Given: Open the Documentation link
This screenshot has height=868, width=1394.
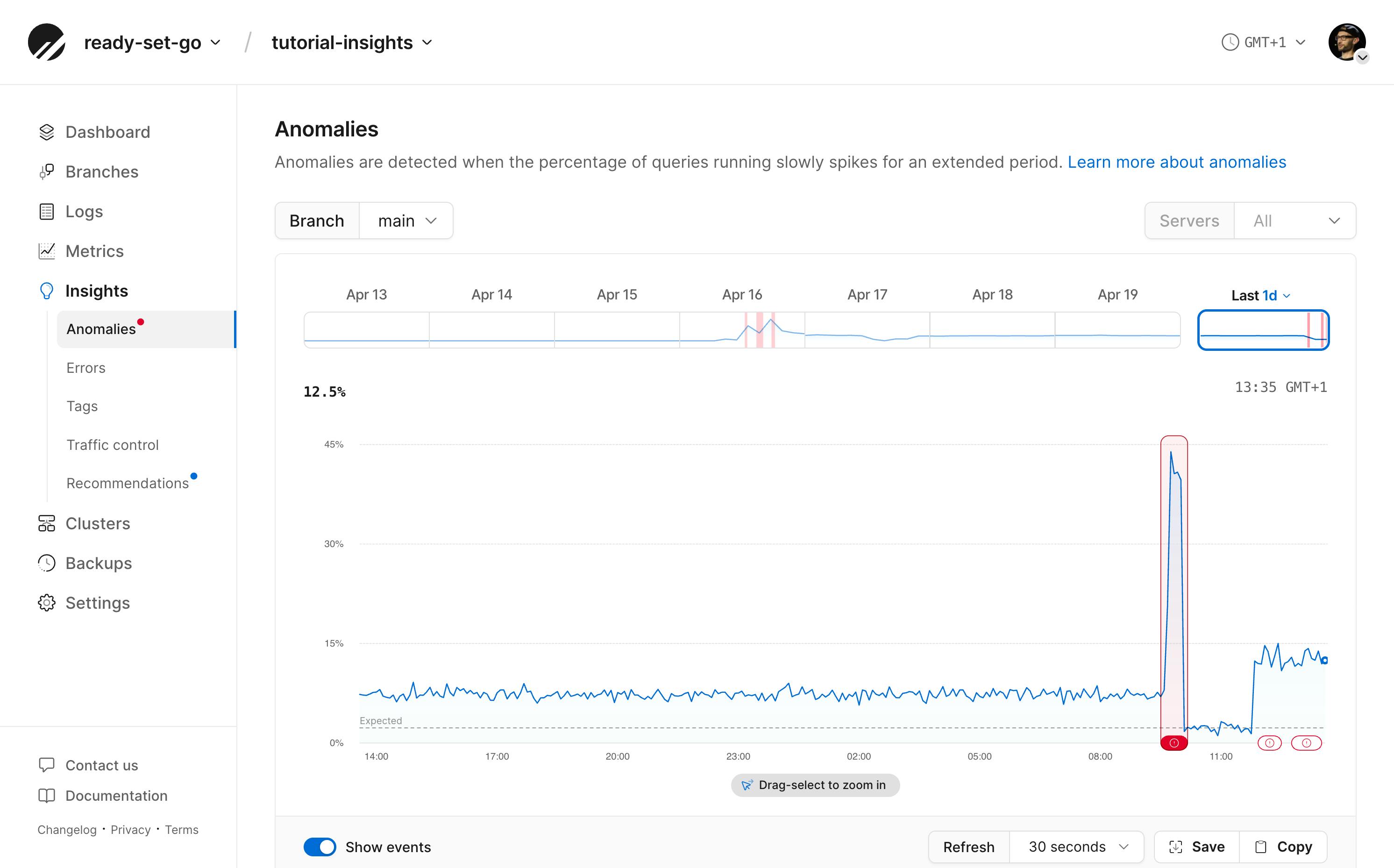Looking at the screenshot, I should tap(116, 795).
